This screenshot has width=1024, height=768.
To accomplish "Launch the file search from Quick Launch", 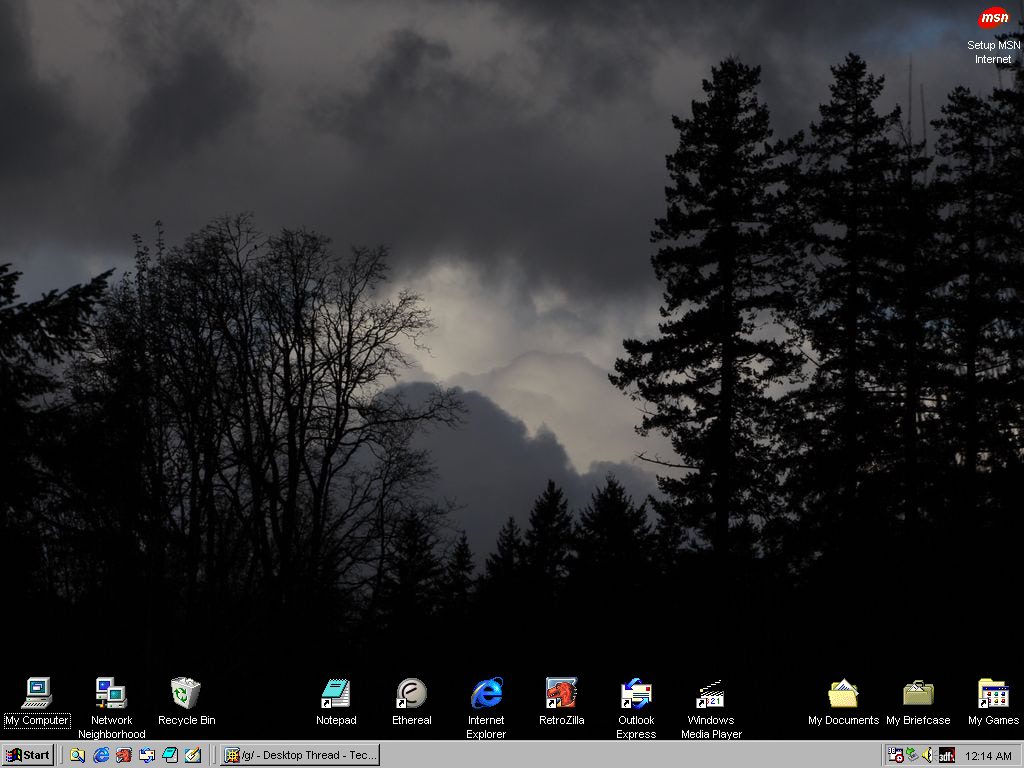I will pos(78,756).
